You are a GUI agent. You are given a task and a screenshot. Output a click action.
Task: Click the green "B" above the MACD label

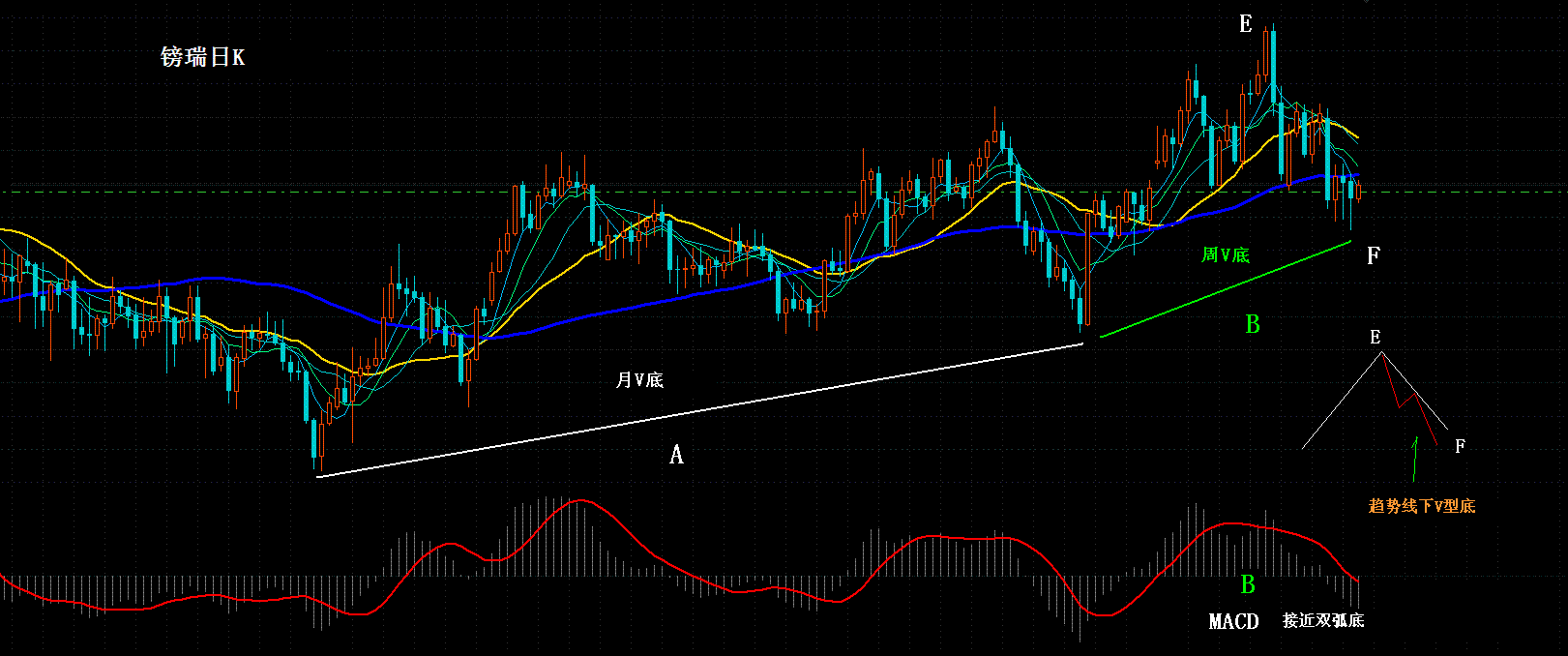coord(1248,584)
